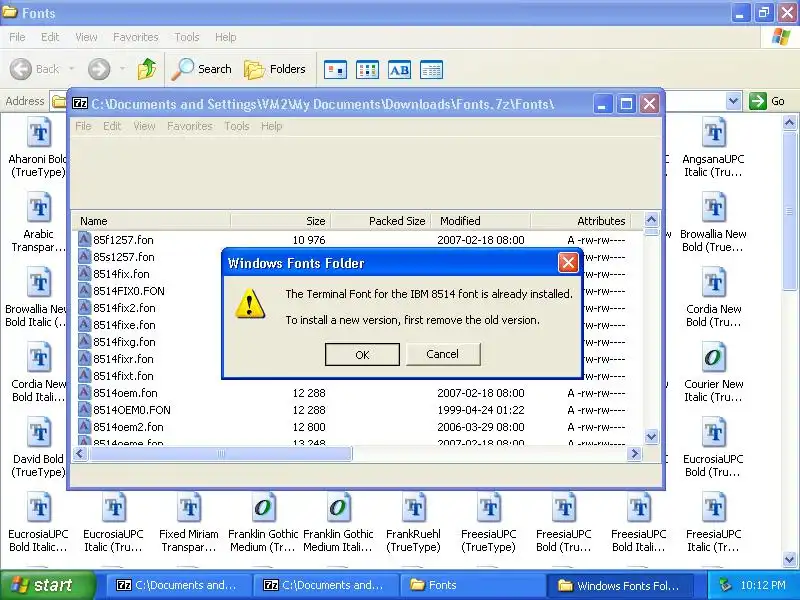
Task: Open Tools menu in Fonts window
Action: (x=187, y=37)
